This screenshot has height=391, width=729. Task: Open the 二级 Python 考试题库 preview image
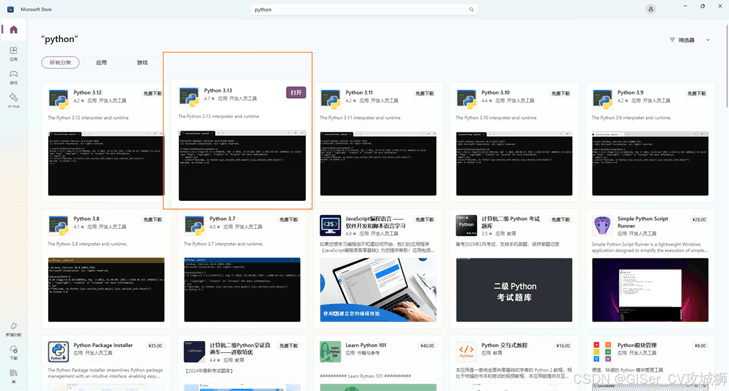tap(514, 290)
